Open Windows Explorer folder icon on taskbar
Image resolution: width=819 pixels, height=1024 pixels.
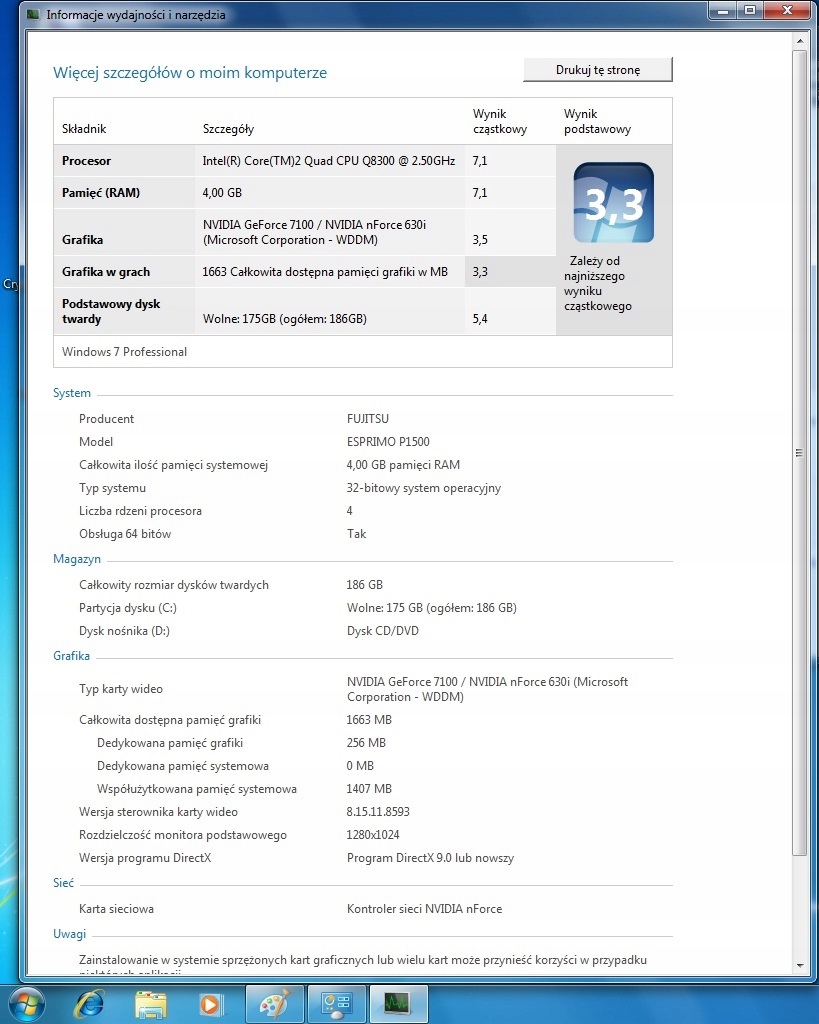tap(150, 1004)
